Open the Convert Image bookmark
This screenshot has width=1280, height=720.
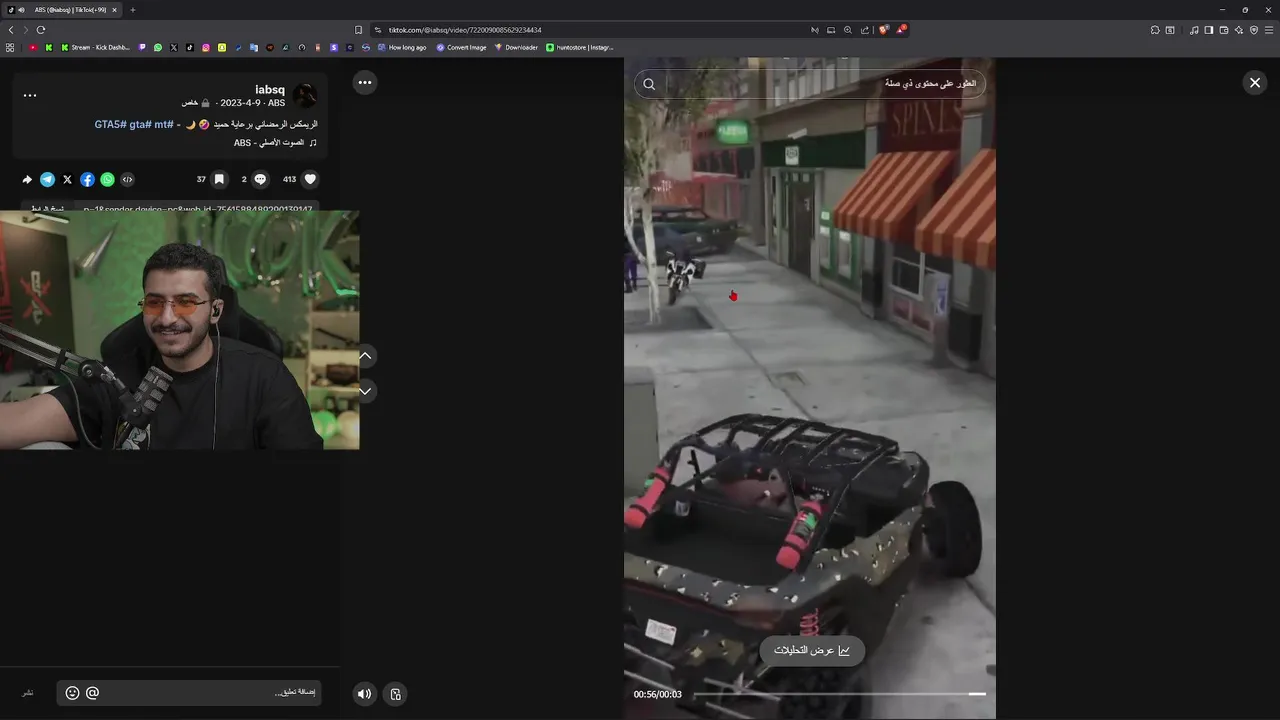461,47
